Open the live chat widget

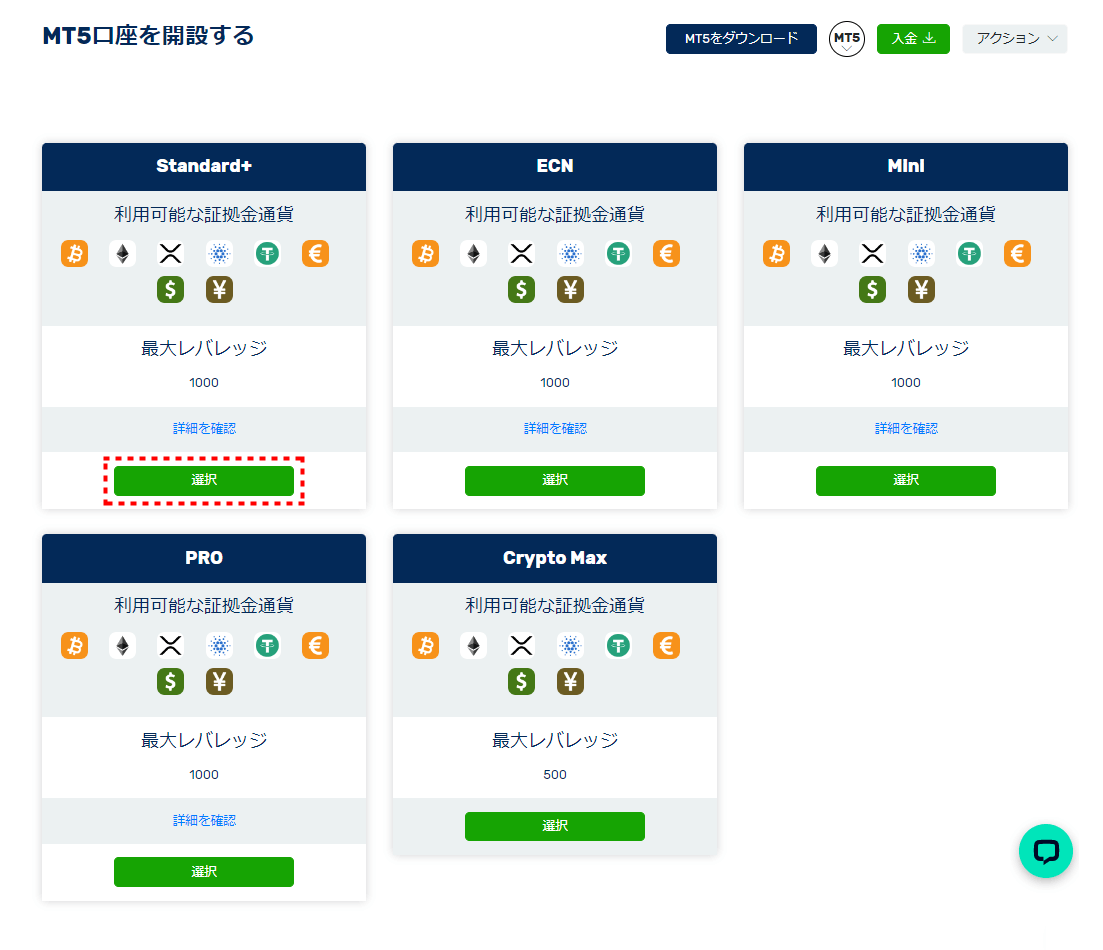[x=1046, y=851]
